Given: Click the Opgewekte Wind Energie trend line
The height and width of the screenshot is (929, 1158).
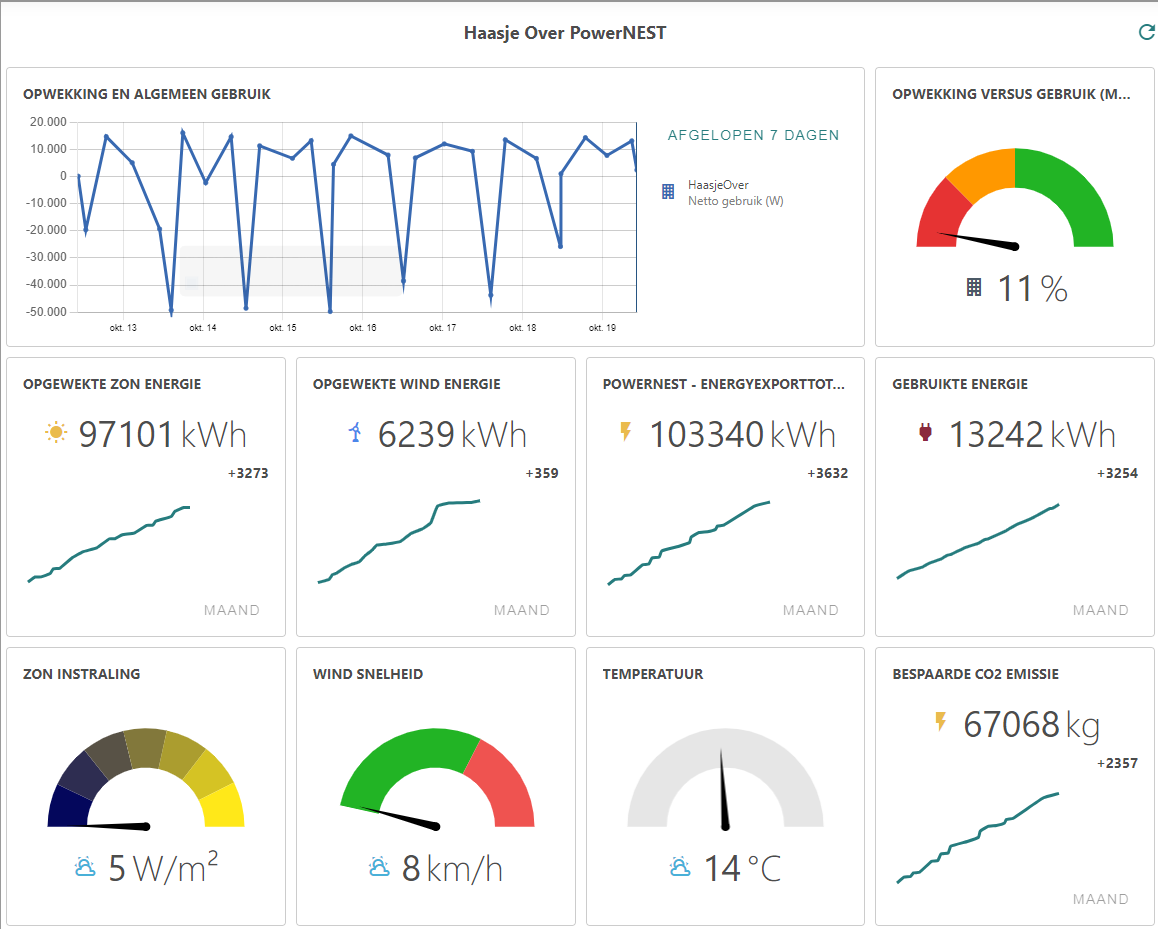Looking at the screenshot, I should point(399,541).
